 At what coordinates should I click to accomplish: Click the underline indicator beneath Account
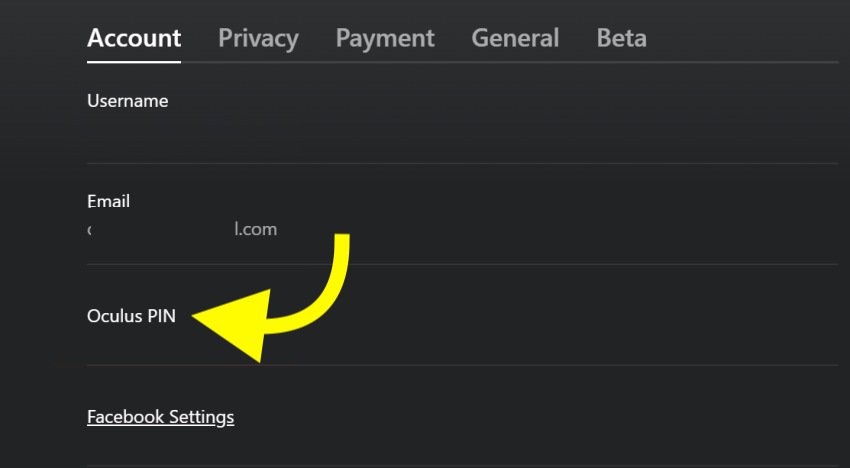(134, 61)
